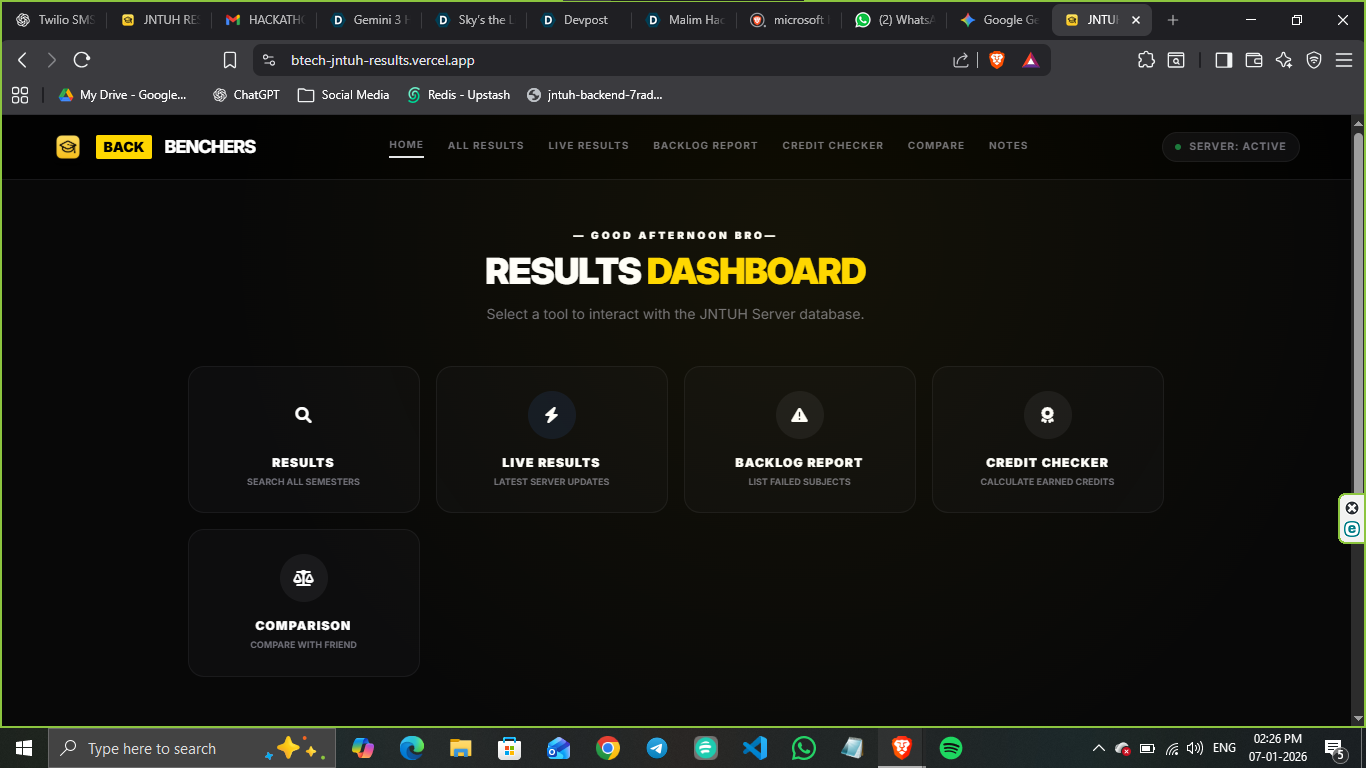
Task: Open the Results card's magnifier icon
Action: coord(304,415)
